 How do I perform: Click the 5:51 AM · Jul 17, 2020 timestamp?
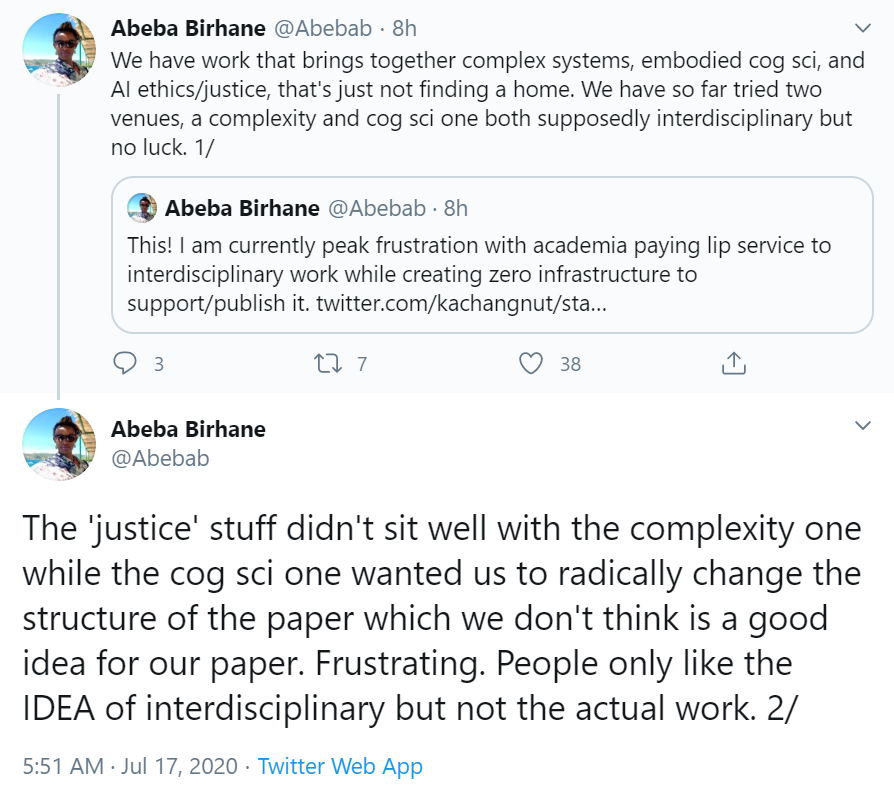130,766
